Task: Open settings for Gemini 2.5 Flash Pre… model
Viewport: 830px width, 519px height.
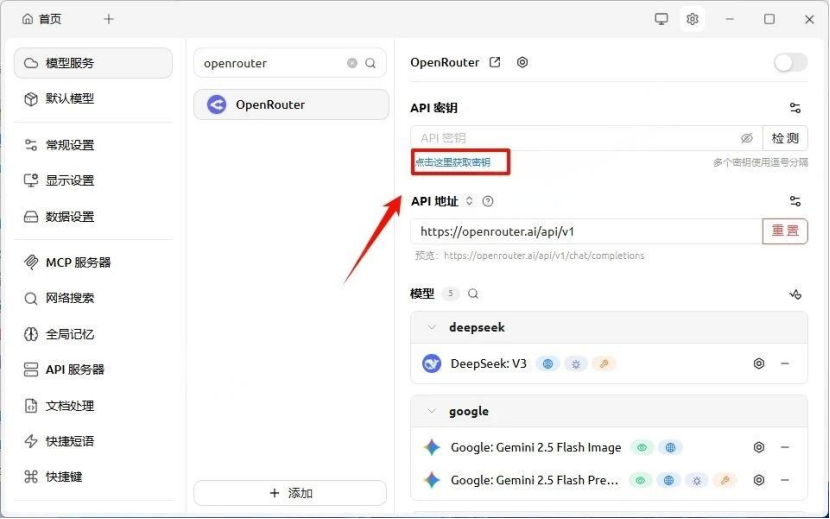Action: click(x=759, y=480)
